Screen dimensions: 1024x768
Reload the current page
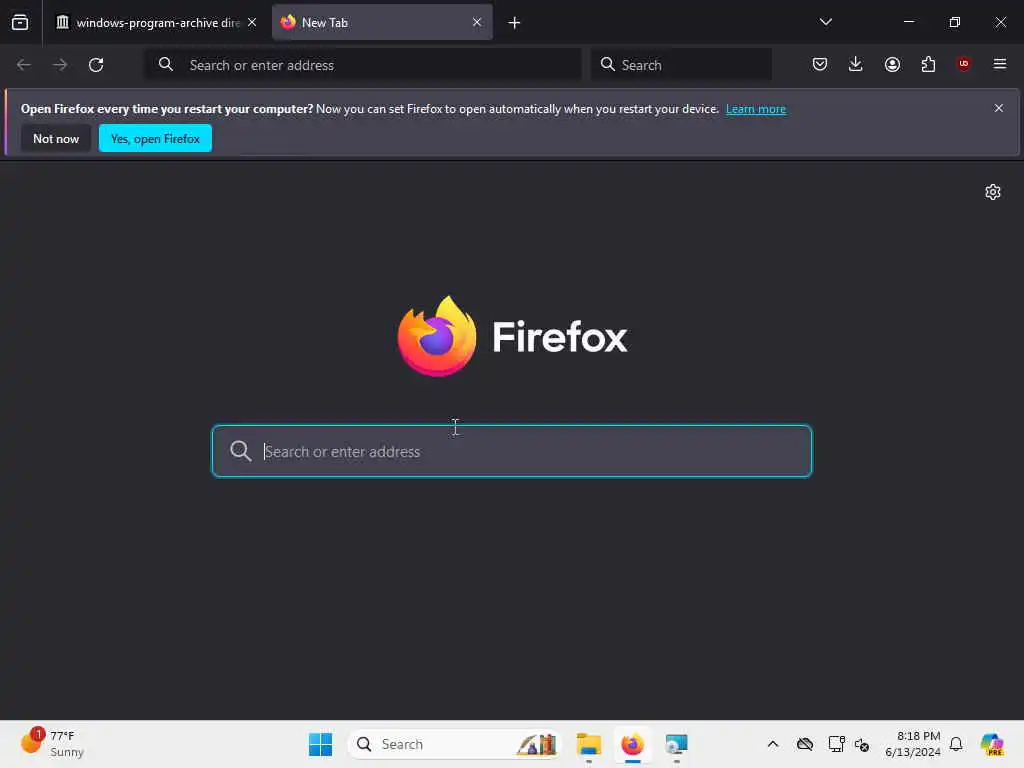point(96,65)
